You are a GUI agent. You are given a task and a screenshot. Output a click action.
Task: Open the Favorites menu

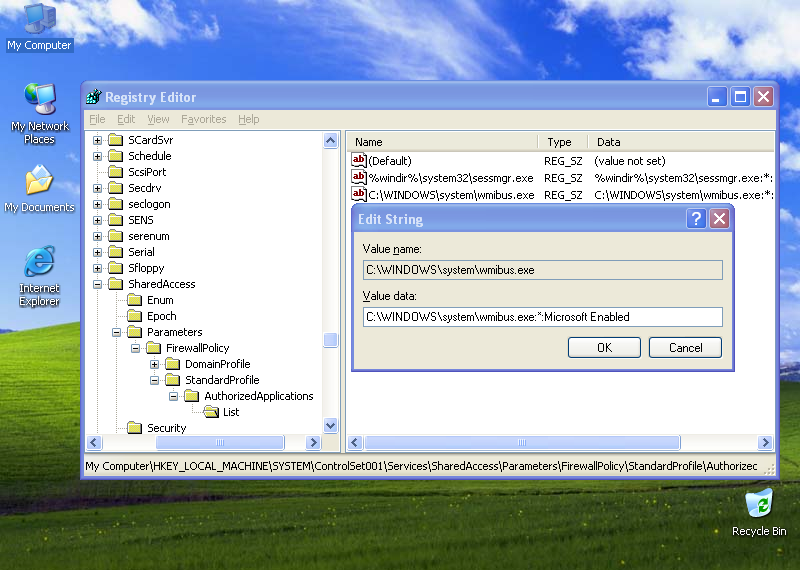(x=204, y=119)
